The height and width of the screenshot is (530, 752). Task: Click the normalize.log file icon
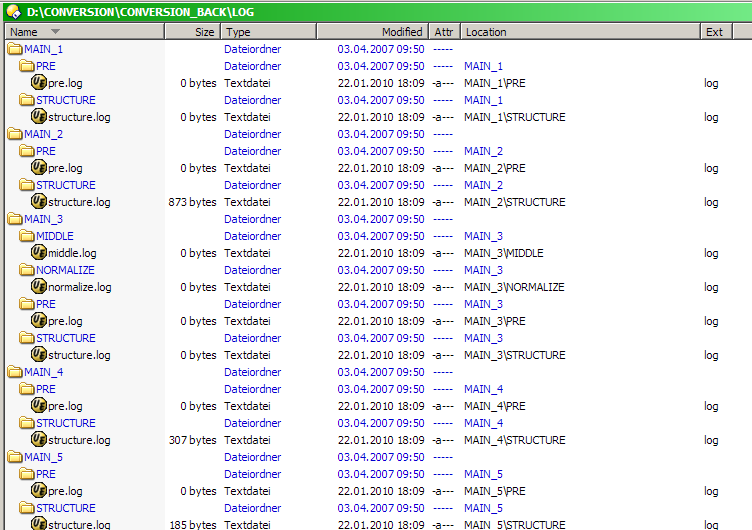[39, 287]
